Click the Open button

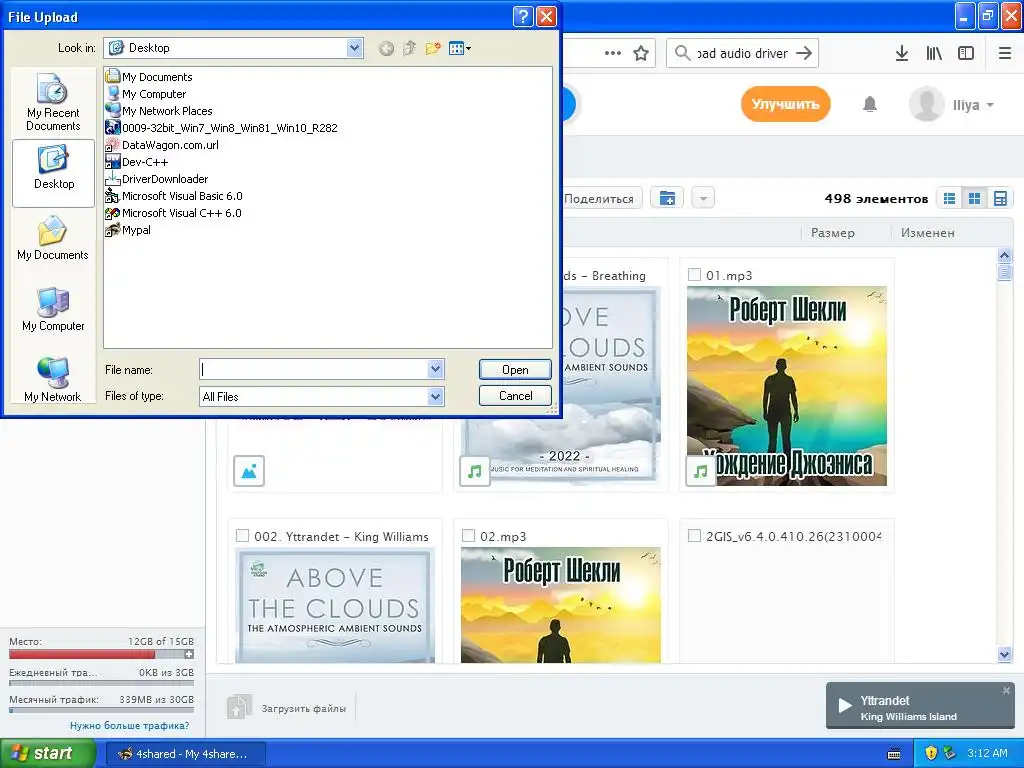[515, 370]
